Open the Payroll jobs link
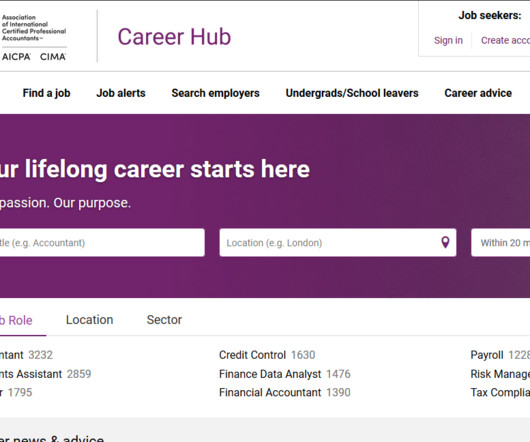530x442 pixels. [x=487, y=355]
